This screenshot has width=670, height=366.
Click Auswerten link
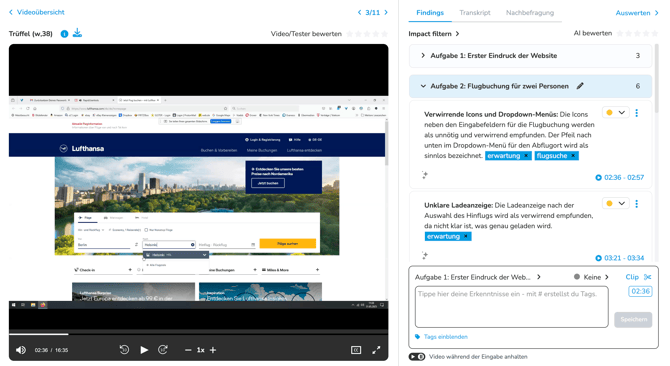[637, 13]
